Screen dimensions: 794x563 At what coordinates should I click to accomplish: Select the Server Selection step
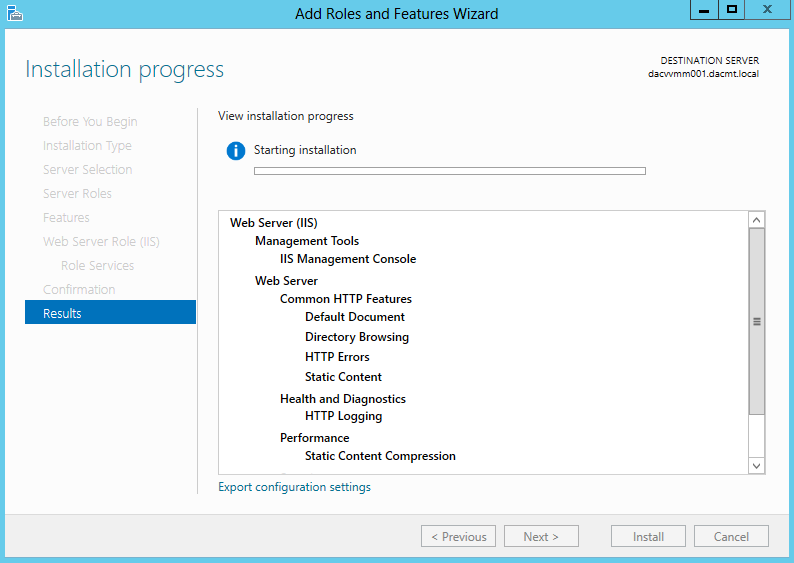tap(88, 170)
